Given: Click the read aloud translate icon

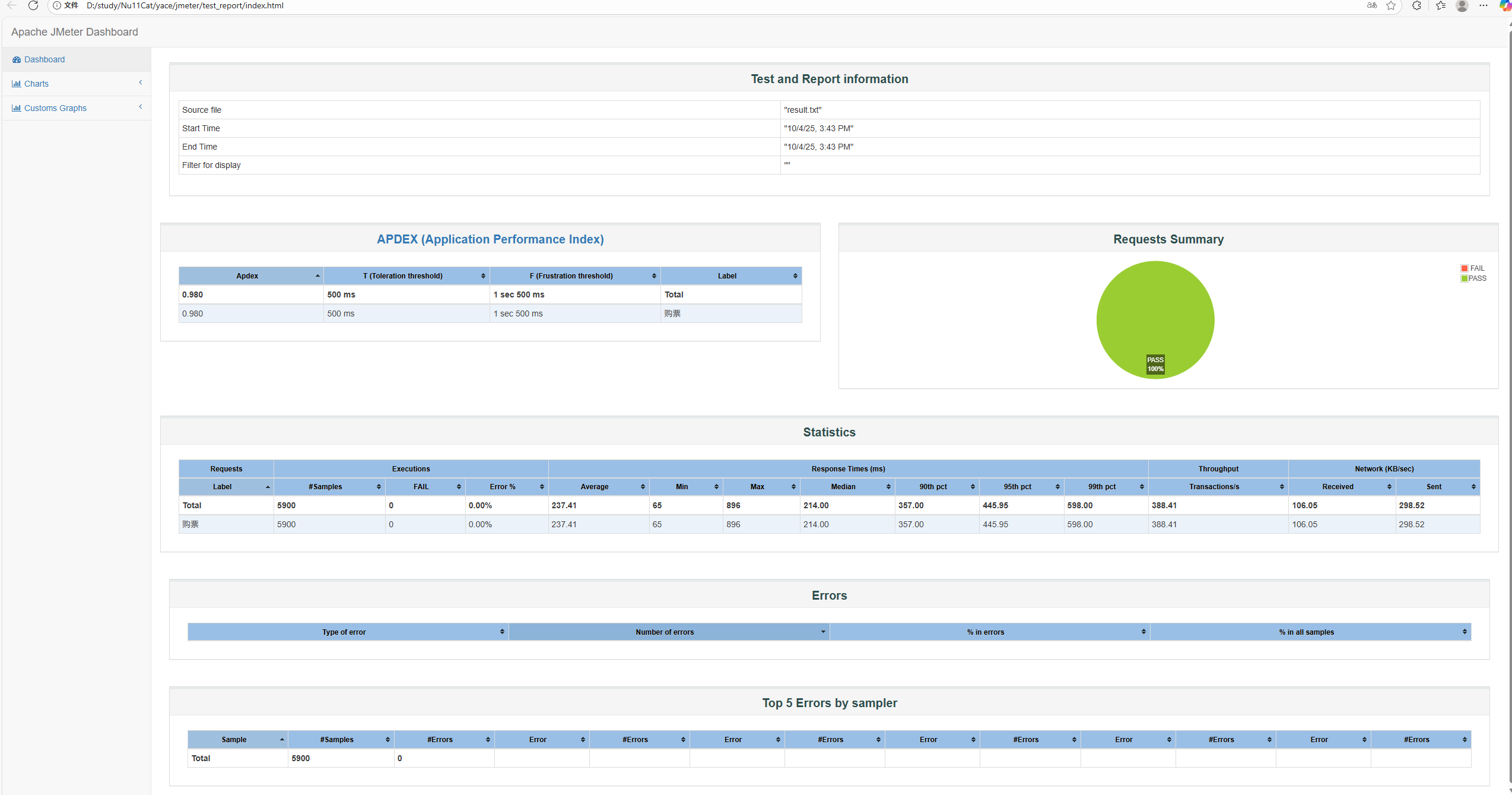Looking at the screenshot, I should [x=1371, y=5].
